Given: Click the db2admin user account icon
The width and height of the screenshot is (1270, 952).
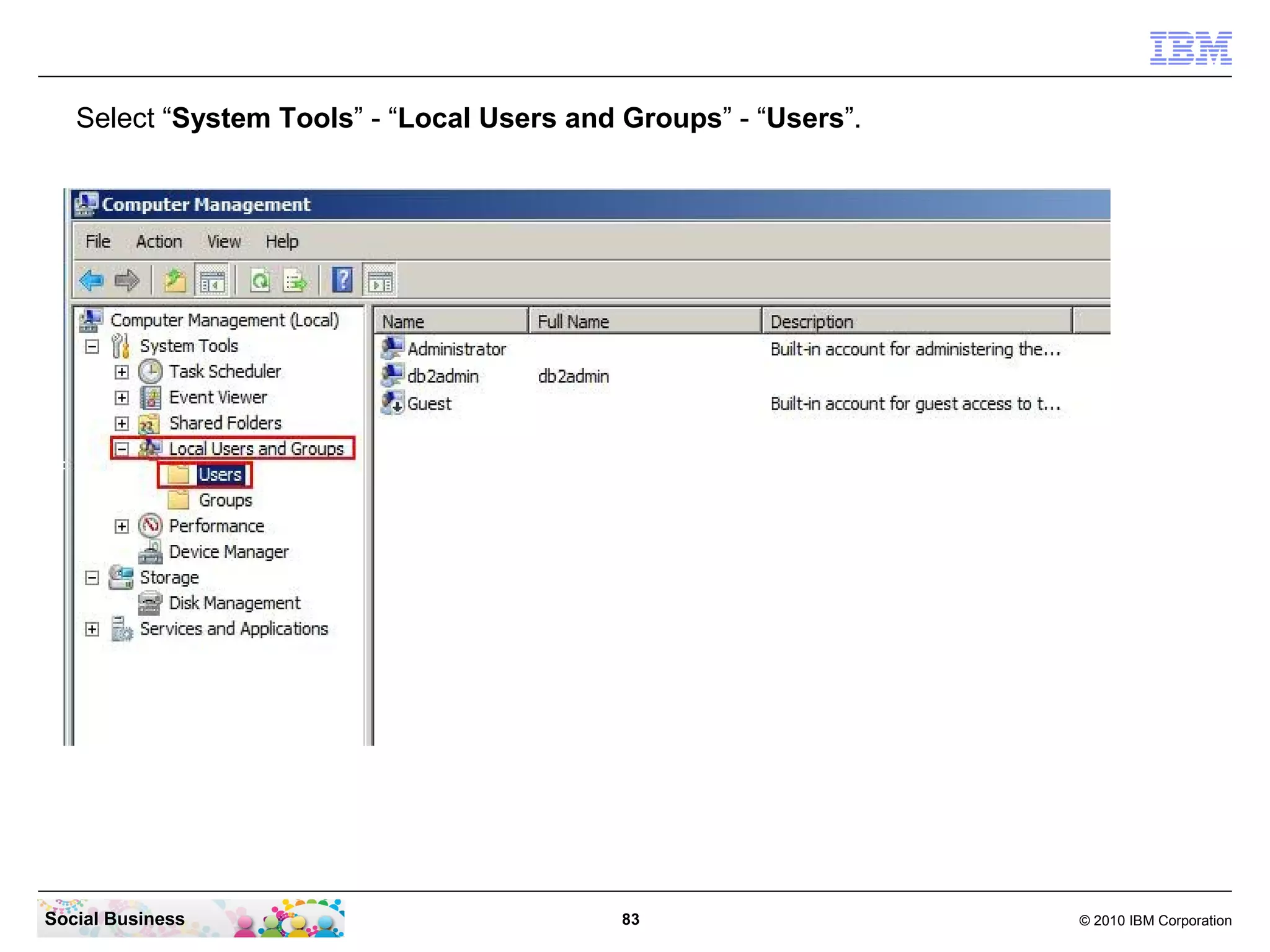Looking at the screenshot, I should click(392, 376).
